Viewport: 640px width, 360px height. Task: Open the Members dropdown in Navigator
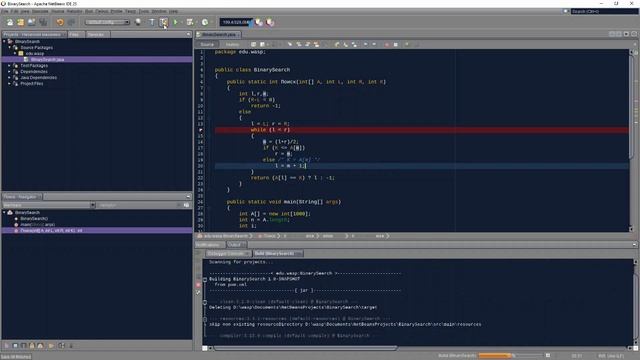49,205
